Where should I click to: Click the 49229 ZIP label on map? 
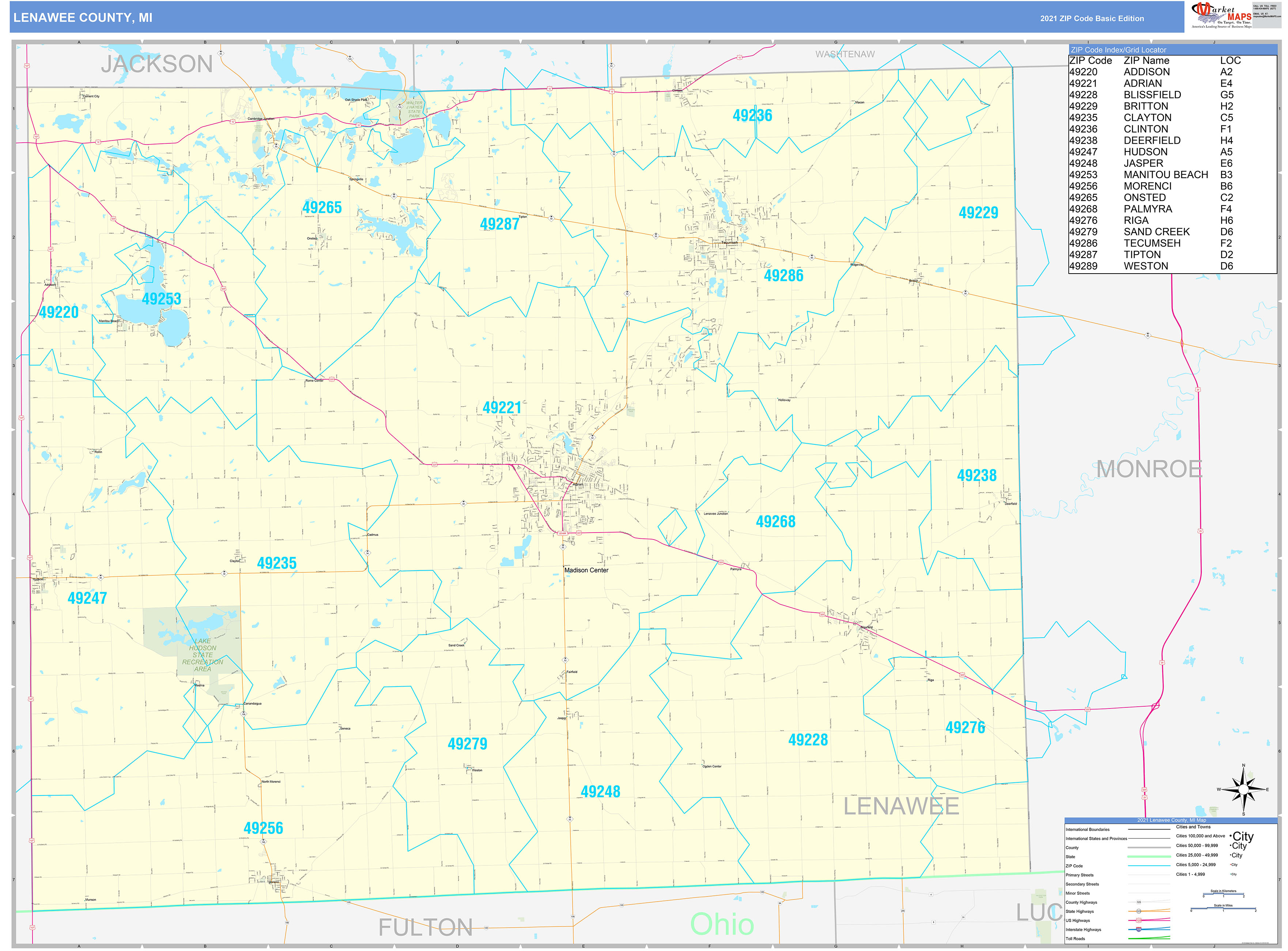978,213
